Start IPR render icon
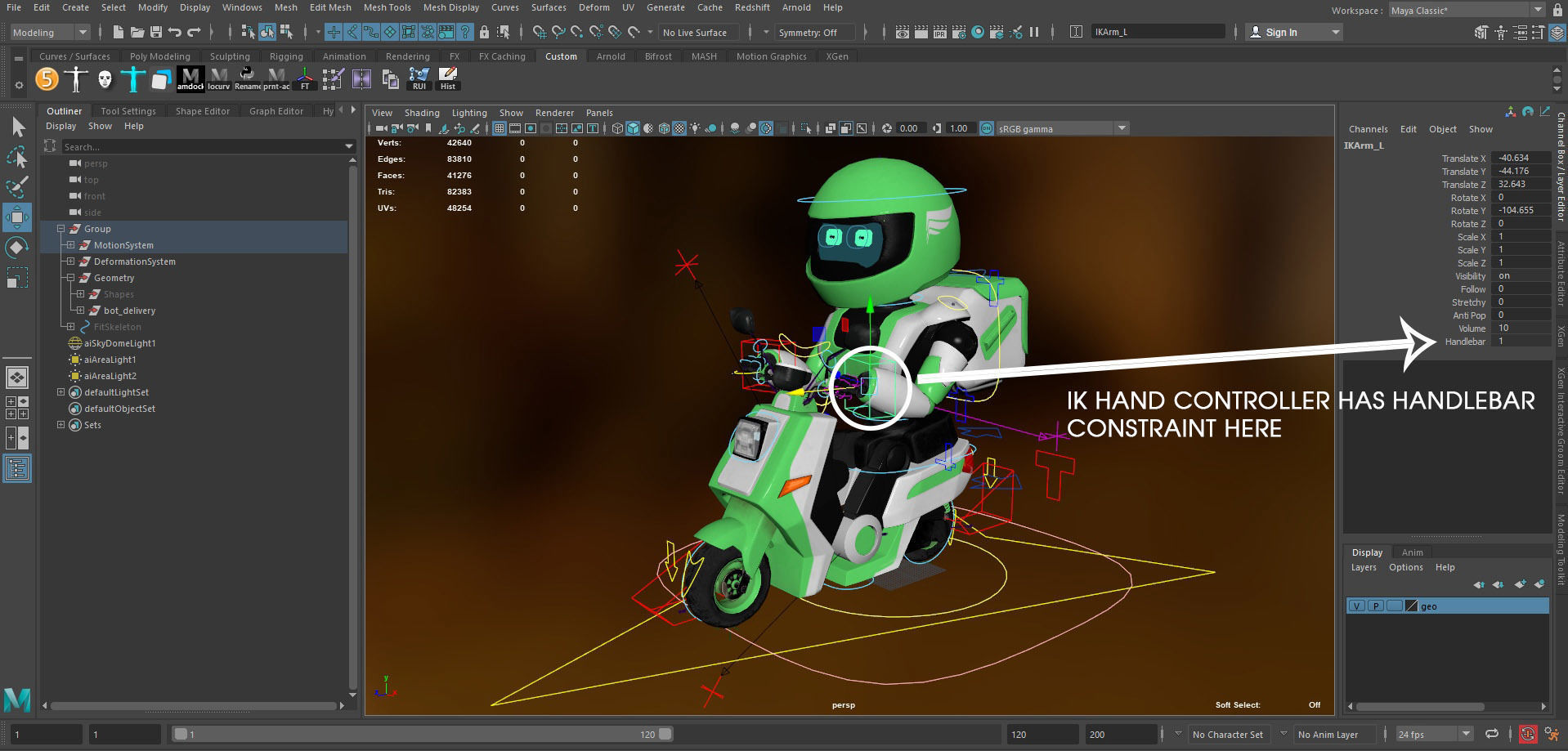1568x751 pixels. tap(940, 32)
